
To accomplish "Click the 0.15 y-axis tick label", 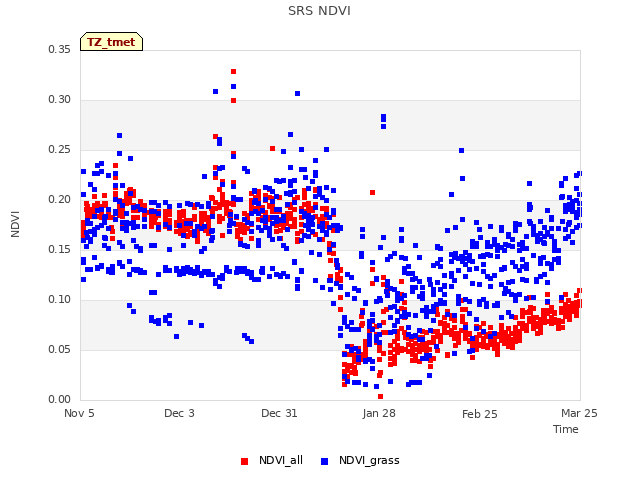I will (59, 249).
